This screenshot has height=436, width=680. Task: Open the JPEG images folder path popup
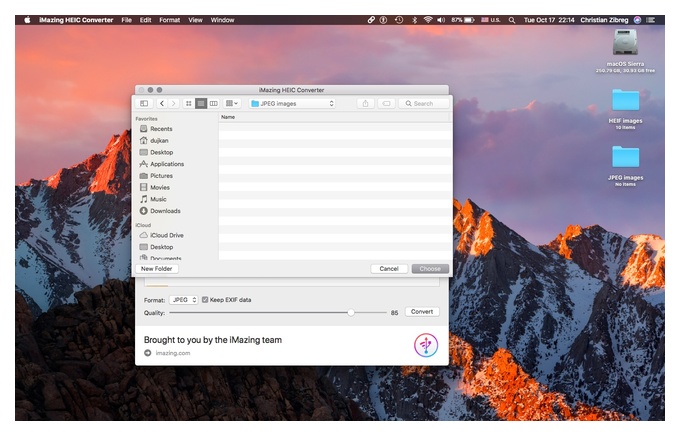pyautogui.click(x=293, y=103)
